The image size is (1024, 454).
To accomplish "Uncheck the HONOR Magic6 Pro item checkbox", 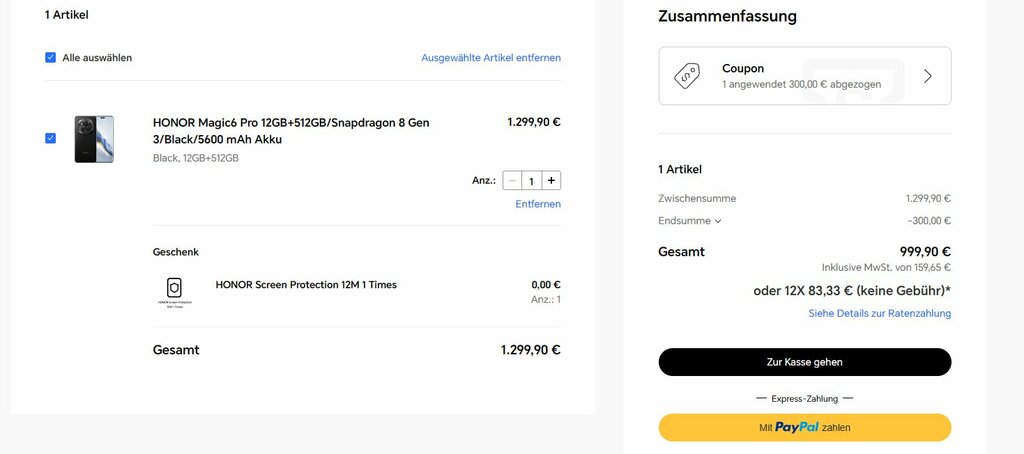I will (50, 138).
